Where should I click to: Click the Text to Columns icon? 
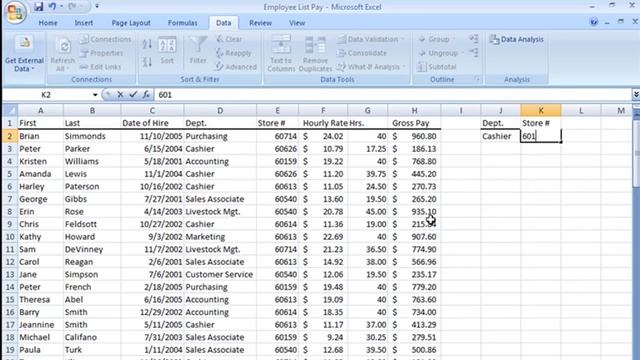[281, 44]
